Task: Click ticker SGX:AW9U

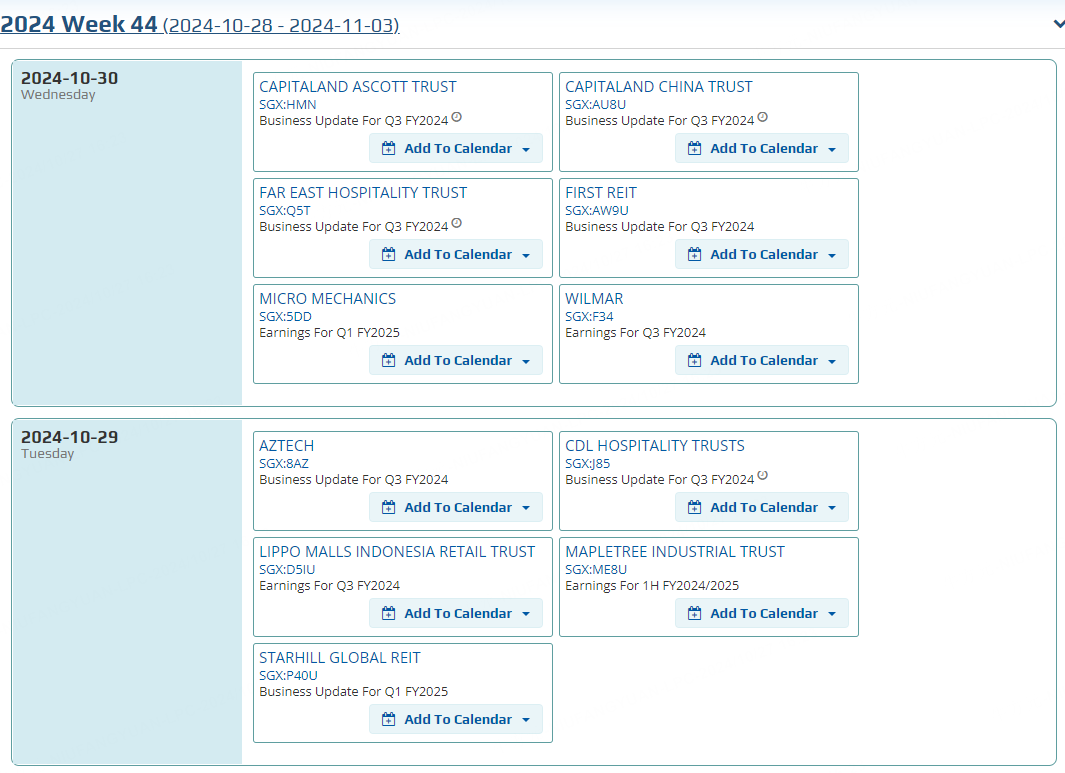Action: click(597, 211)
